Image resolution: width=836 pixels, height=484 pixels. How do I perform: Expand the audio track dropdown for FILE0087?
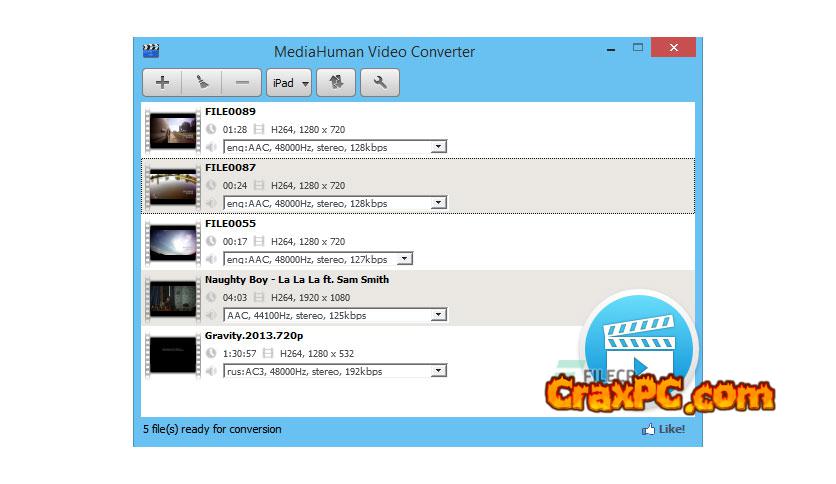pyautogui.click(x=438, y=203)
